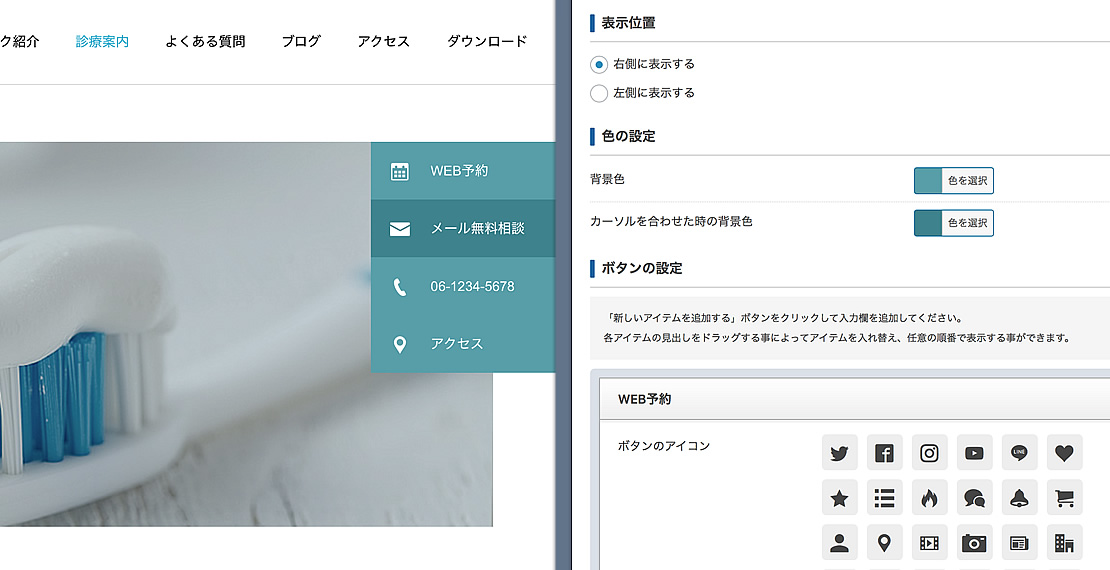Image resolution: width=1110 pixels, height=570 pixels.
Task: Select the map pin icon in the icon grid
Action: pyautogui.click(x=884, y=542)
